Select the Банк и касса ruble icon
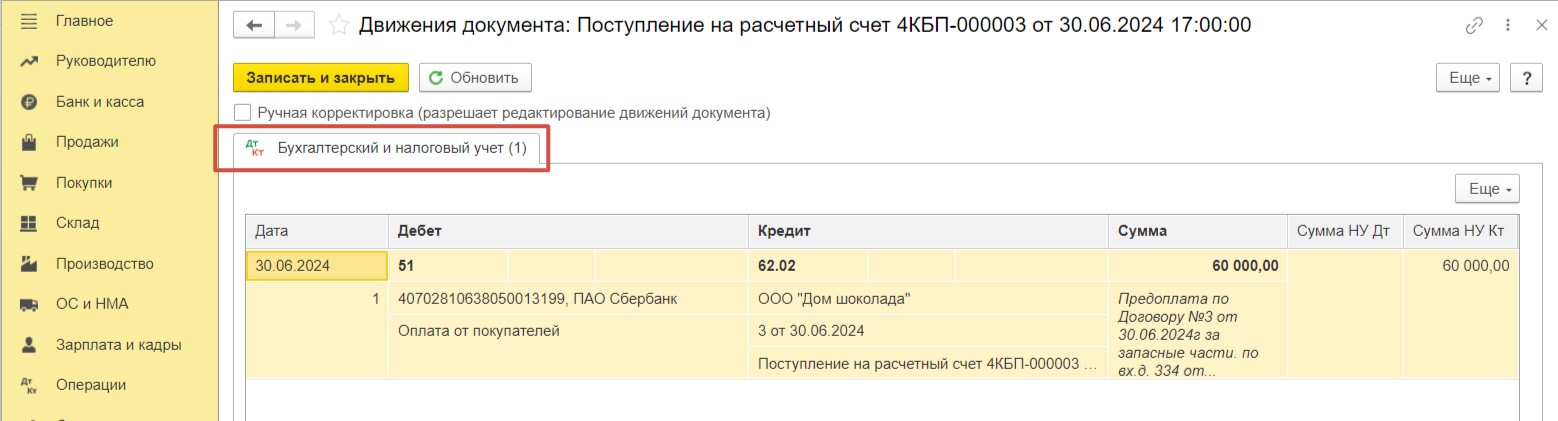This screenshot has width=1558, height=421. (x=29, y=102)
